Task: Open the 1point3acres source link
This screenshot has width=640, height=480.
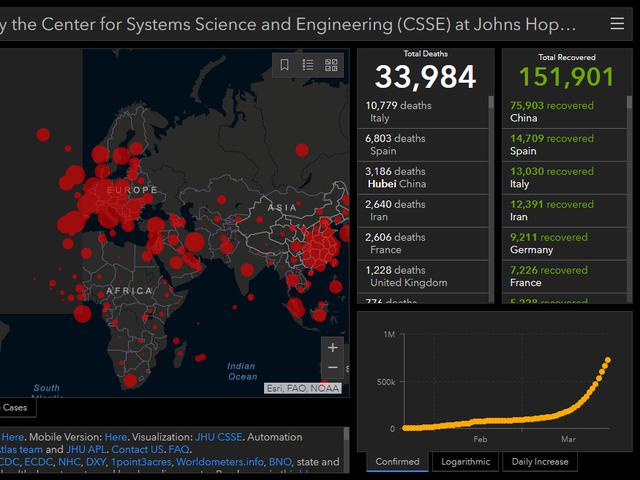Action: pyautogui.click(x=139, y=463)
